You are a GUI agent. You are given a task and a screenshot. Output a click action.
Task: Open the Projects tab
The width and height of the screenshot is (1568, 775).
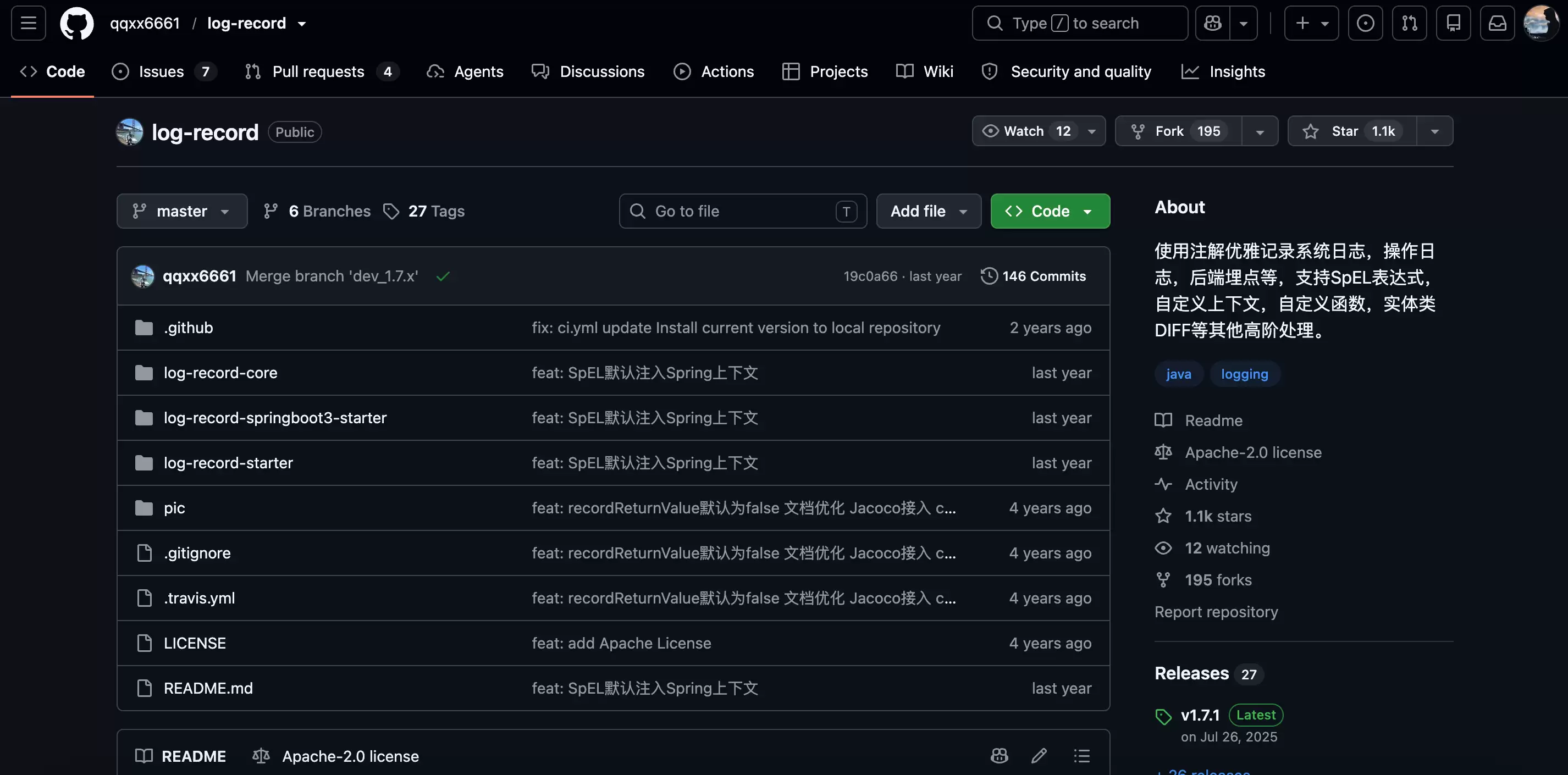tap(825, 72)
